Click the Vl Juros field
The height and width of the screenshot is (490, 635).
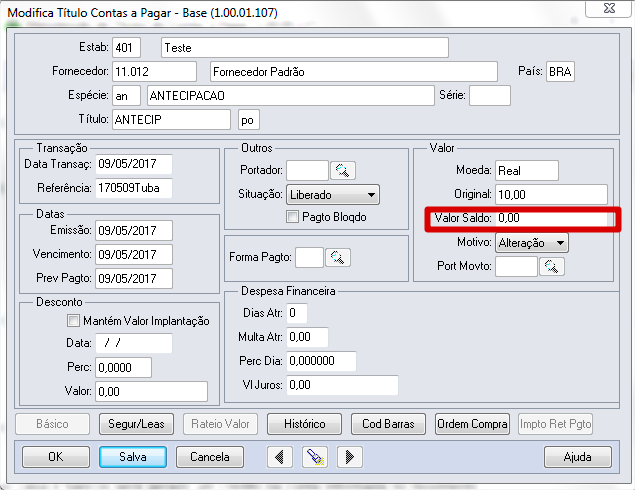coord(342,385)
